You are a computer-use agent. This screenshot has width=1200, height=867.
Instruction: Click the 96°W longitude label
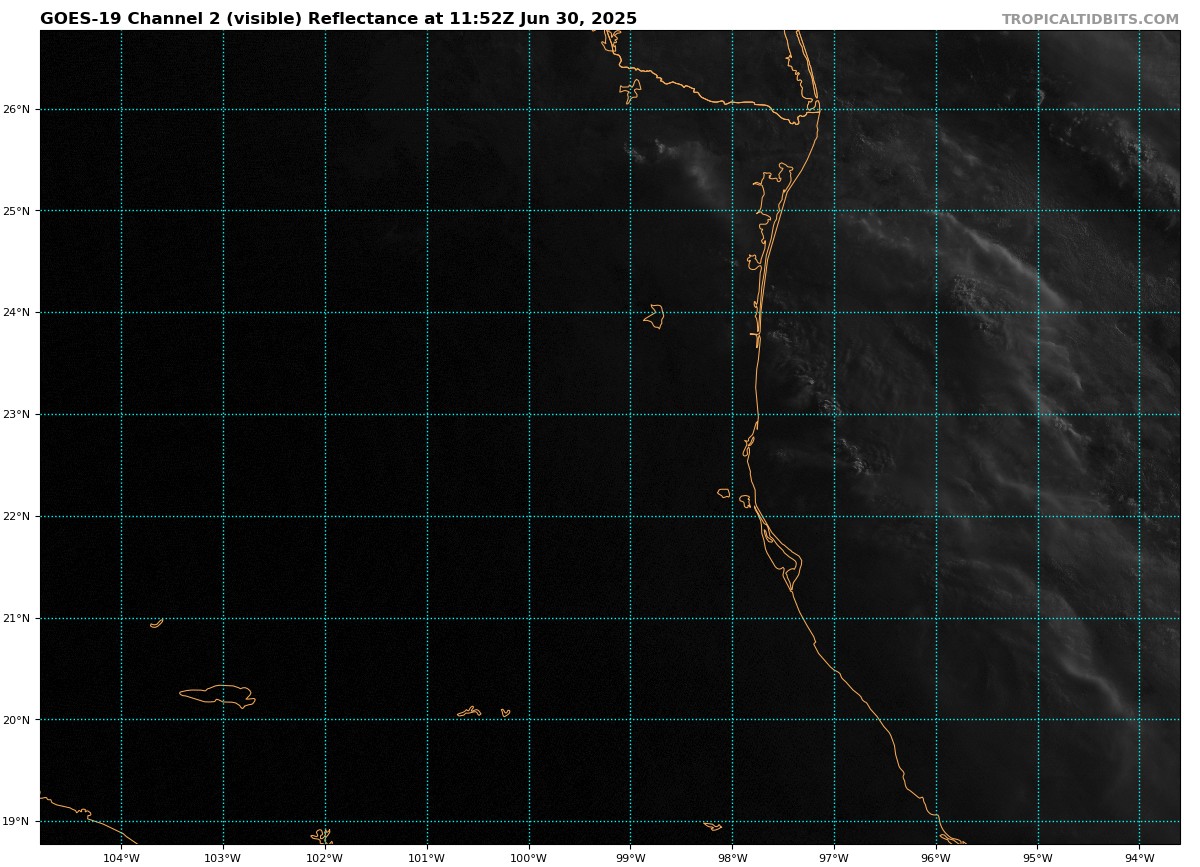(936, 857)
